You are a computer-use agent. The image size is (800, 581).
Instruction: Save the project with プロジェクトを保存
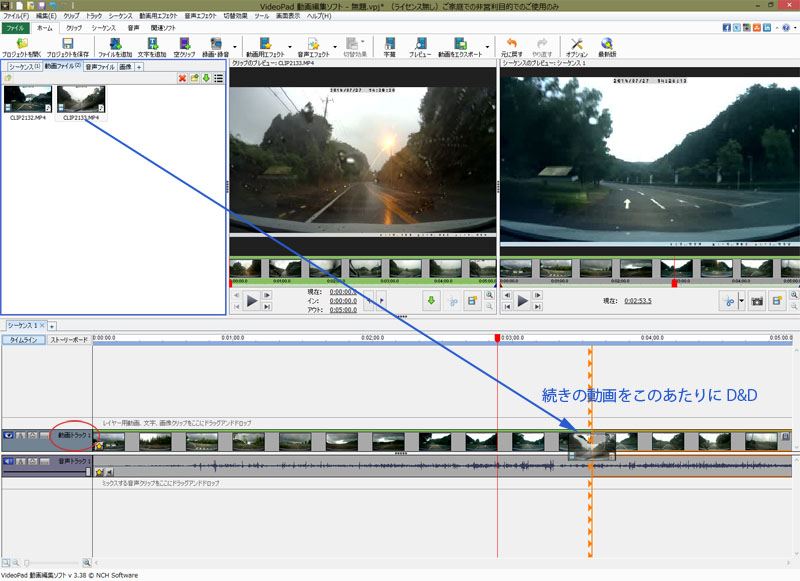(67, 47)
